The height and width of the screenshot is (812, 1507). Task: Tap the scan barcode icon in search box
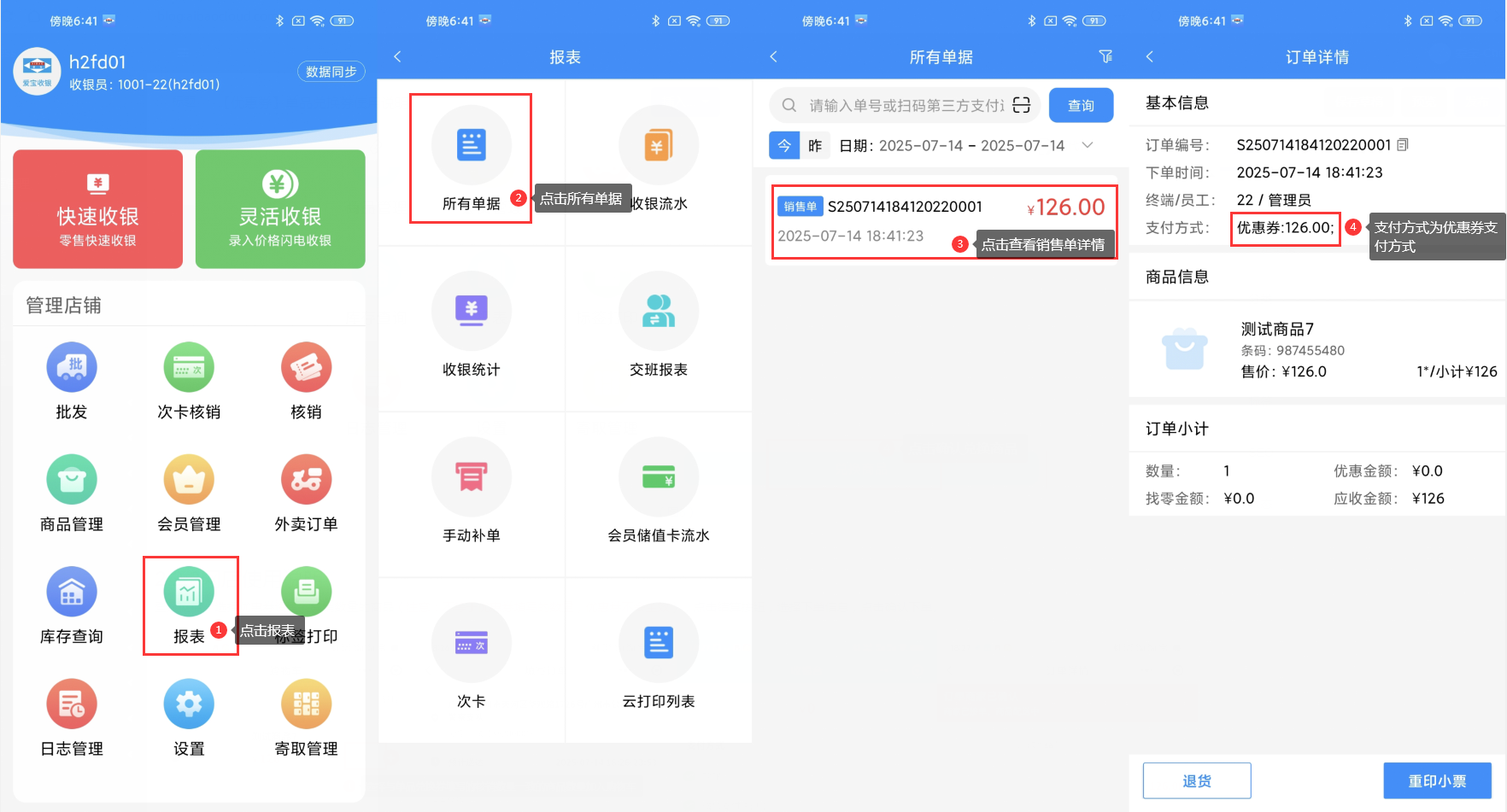pyautogui.click(x=1022, y=105)
